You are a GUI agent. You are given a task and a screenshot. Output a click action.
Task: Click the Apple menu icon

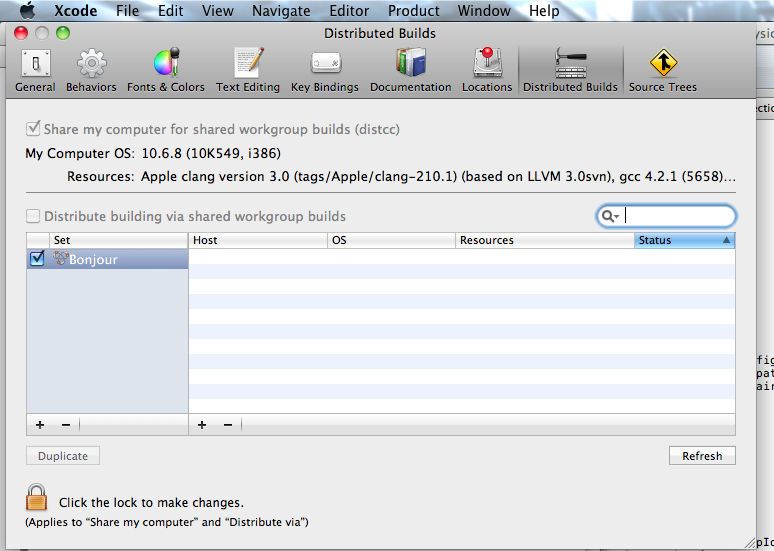[27, 10]
